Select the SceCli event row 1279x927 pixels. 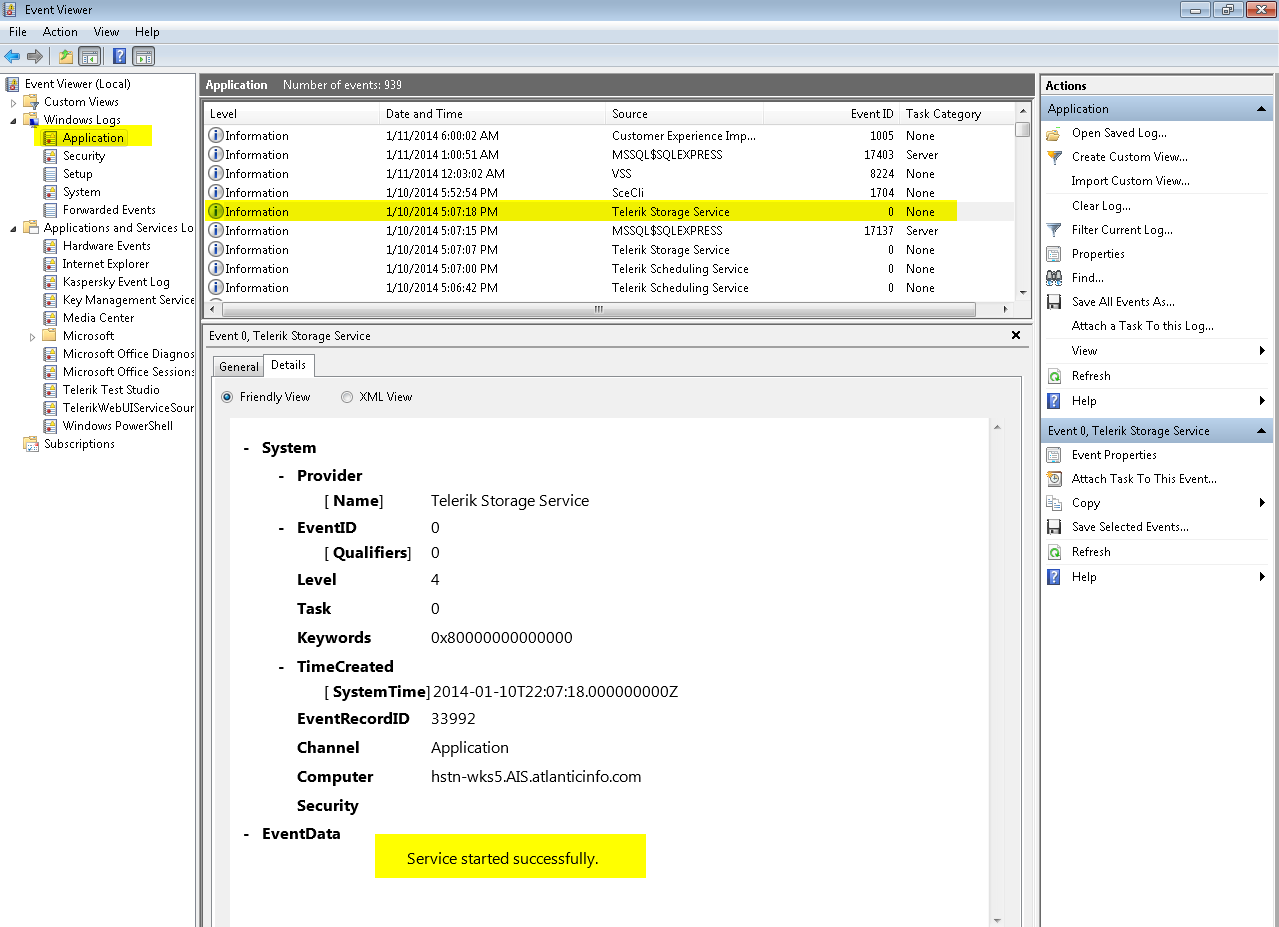(x=609, y=193)
